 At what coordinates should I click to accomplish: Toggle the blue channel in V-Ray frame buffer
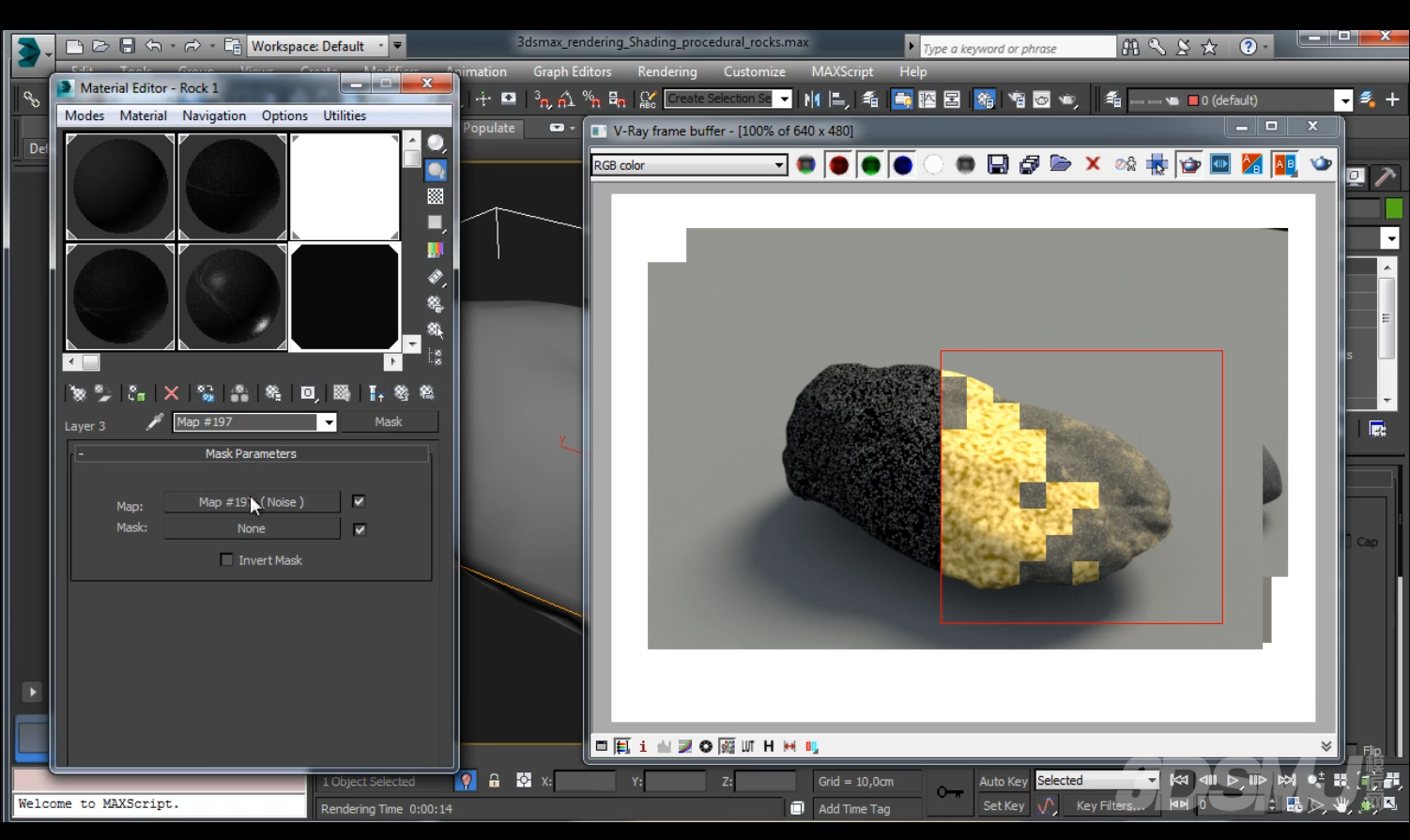click(x=902, y=165)
